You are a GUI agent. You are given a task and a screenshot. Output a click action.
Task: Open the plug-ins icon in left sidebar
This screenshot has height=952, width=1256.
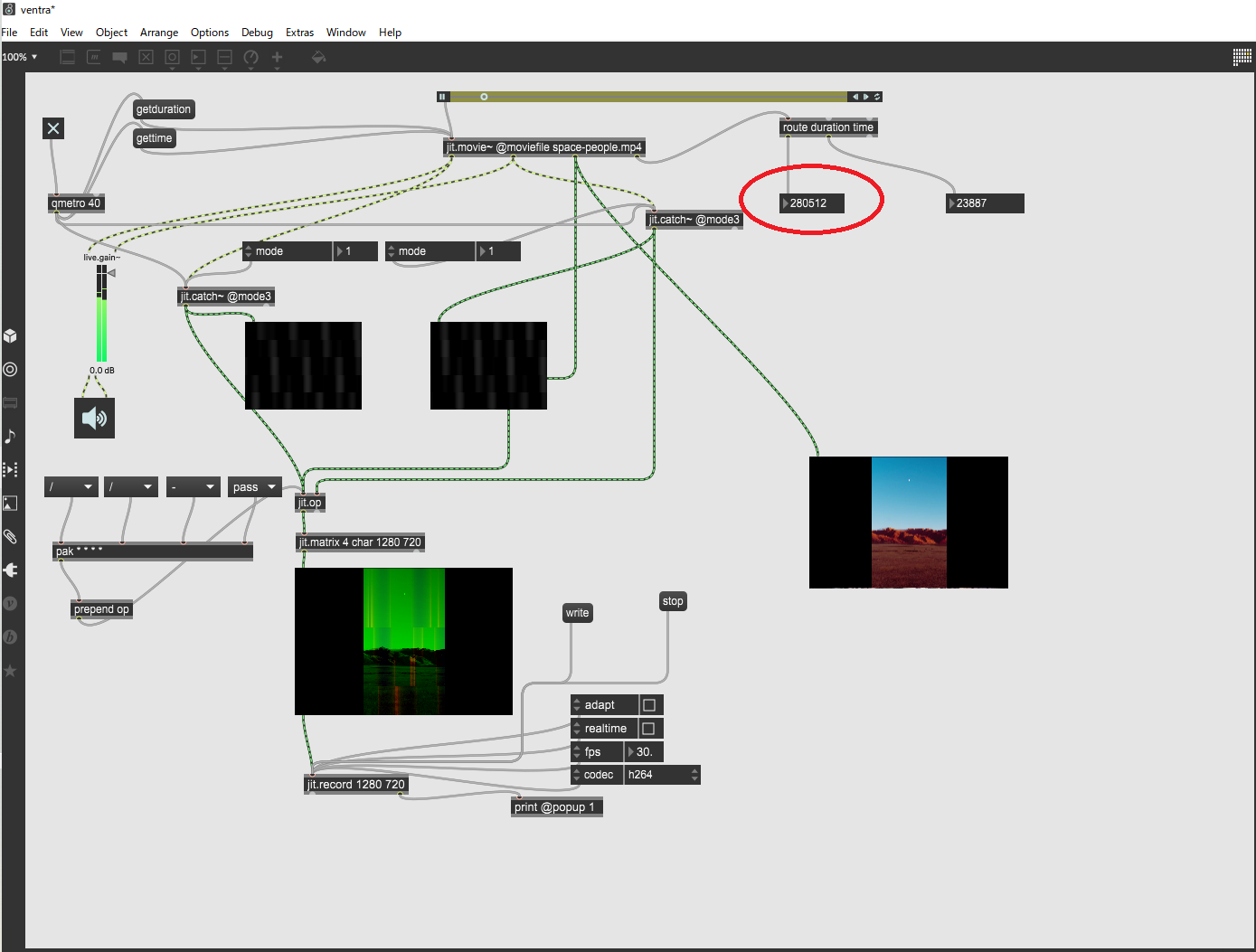10,570
